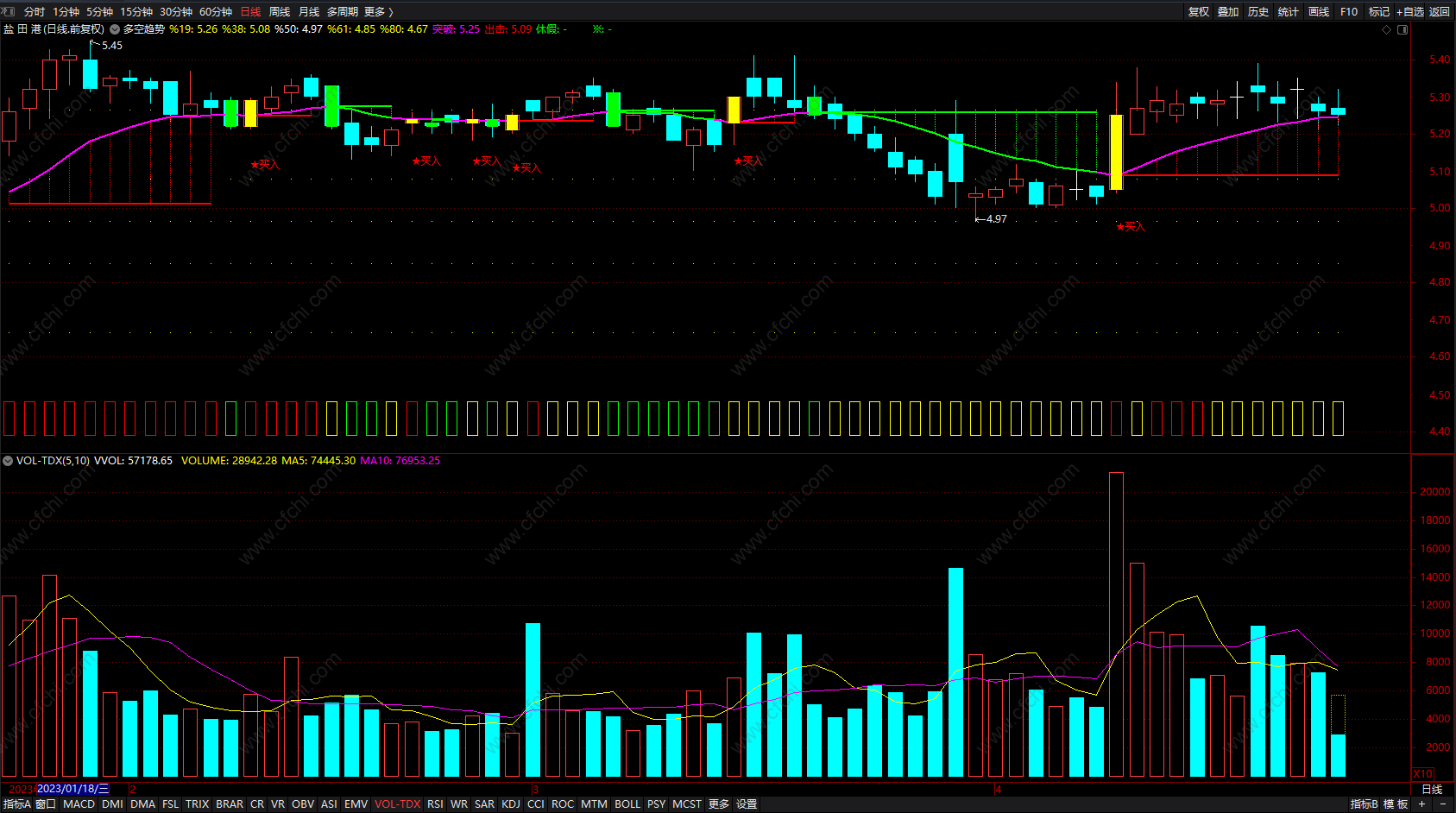Switch to the KDJ indicator
Screen dimensions: 1456x813
tap(511, 804)
